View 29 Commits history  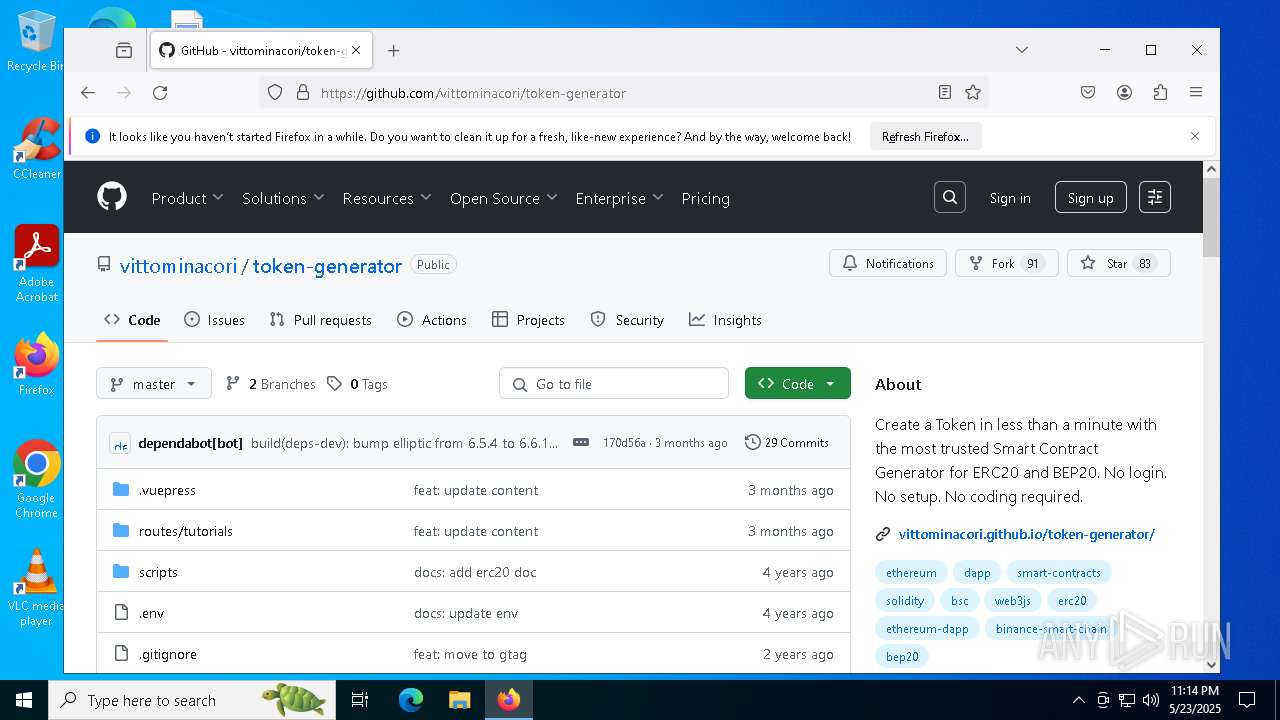pos(787,442)
